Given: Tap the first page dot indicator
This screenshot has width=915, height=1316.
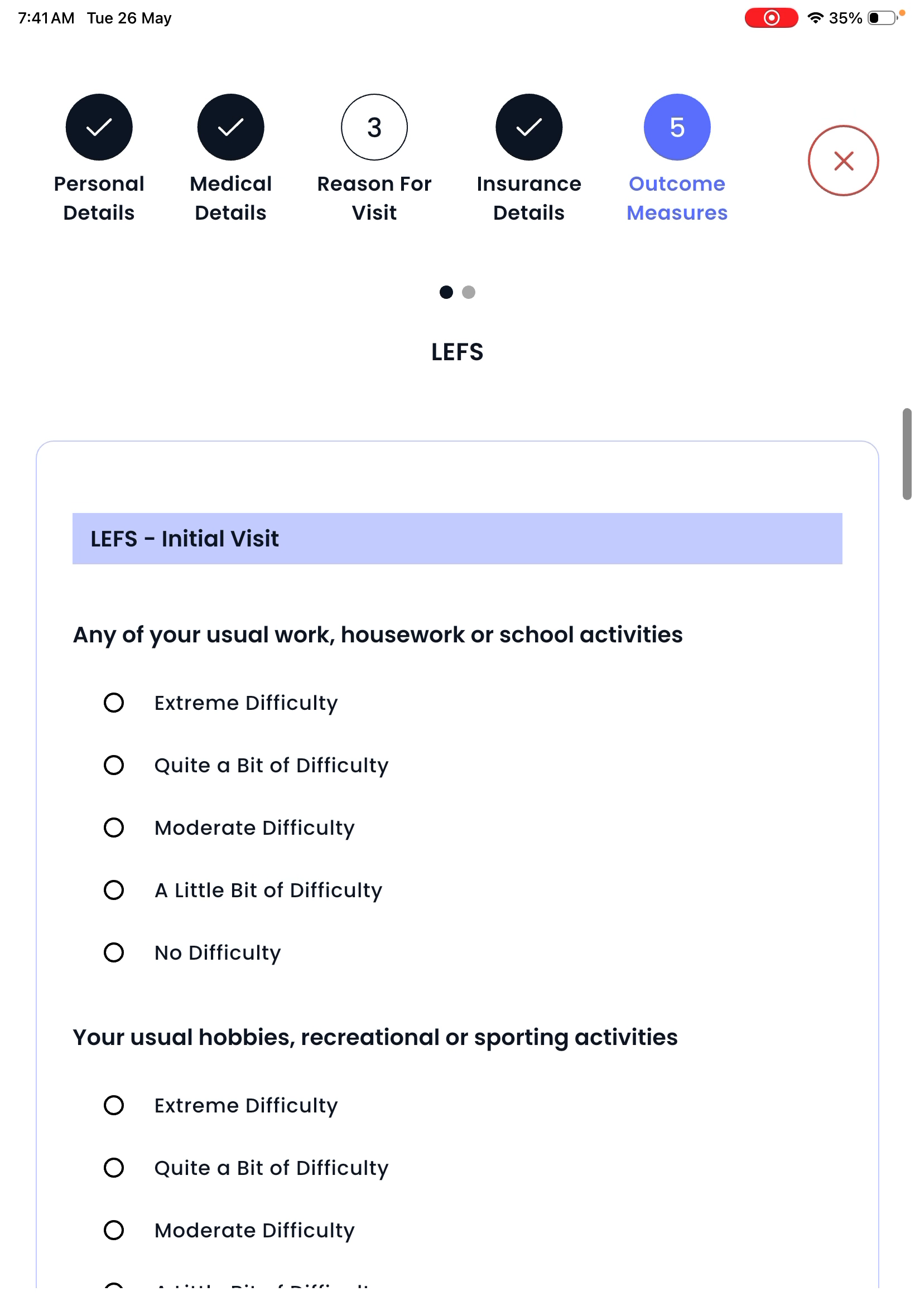Looking at the screenshot, I should [446, 292].
